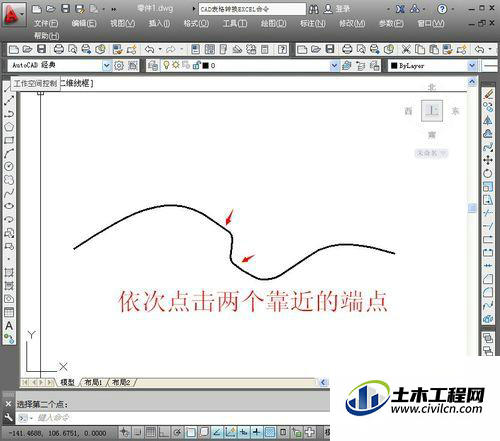Select the Circle draw tool
Screen dimensions: 500x441
tap(9, 166)
